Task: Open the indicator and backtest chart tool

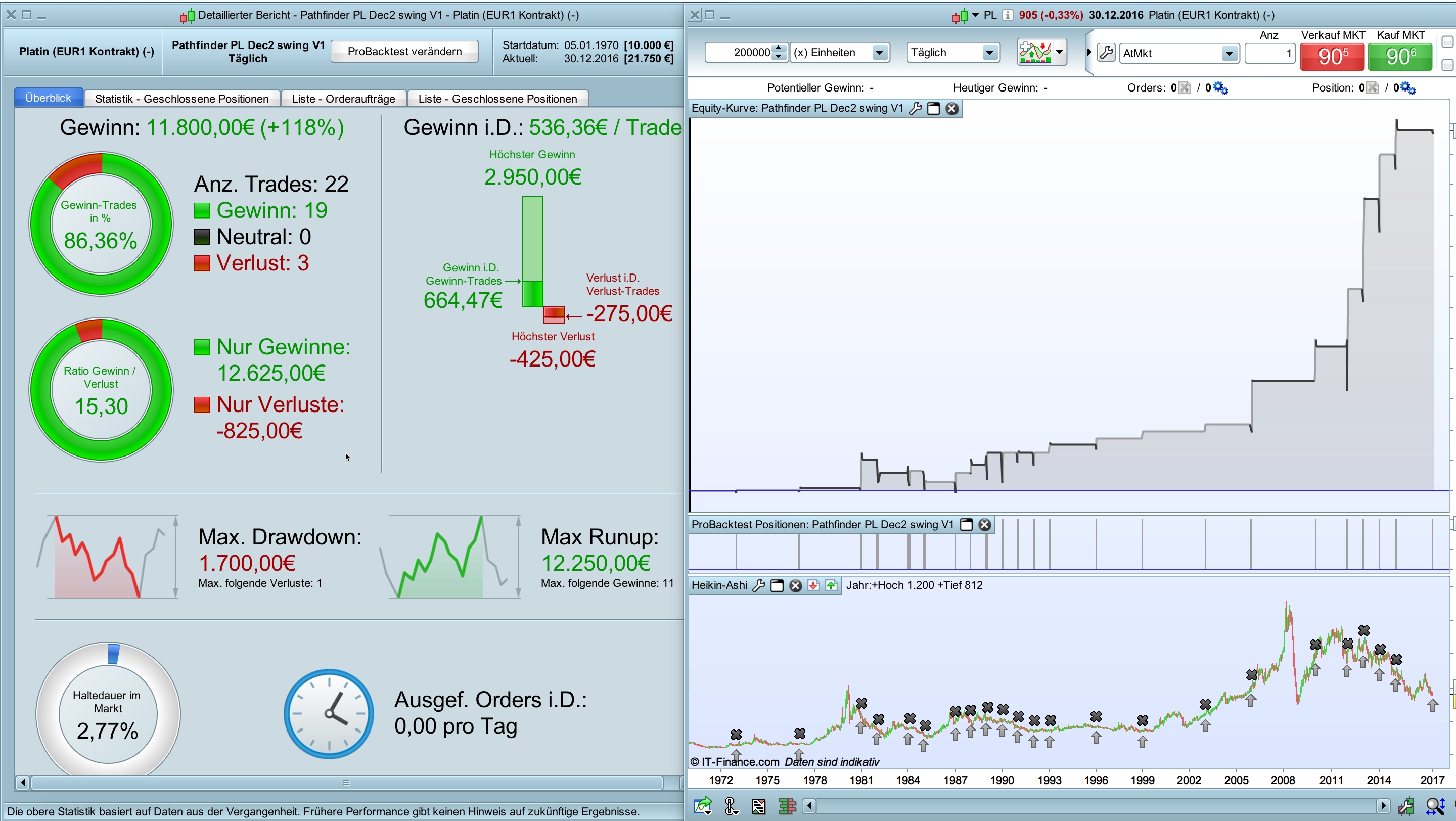Action: (1035, 53)
